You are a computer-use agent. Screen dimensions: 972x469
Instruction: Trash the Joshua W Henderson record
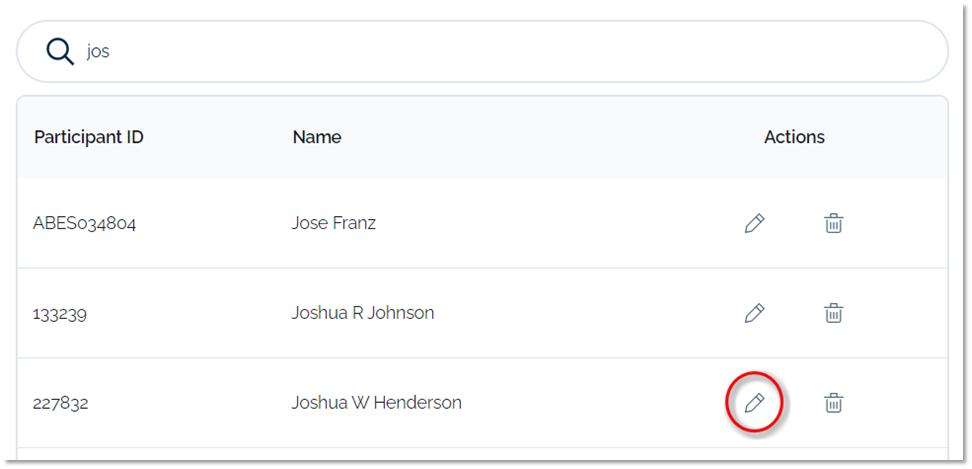[x=833, y=403]
